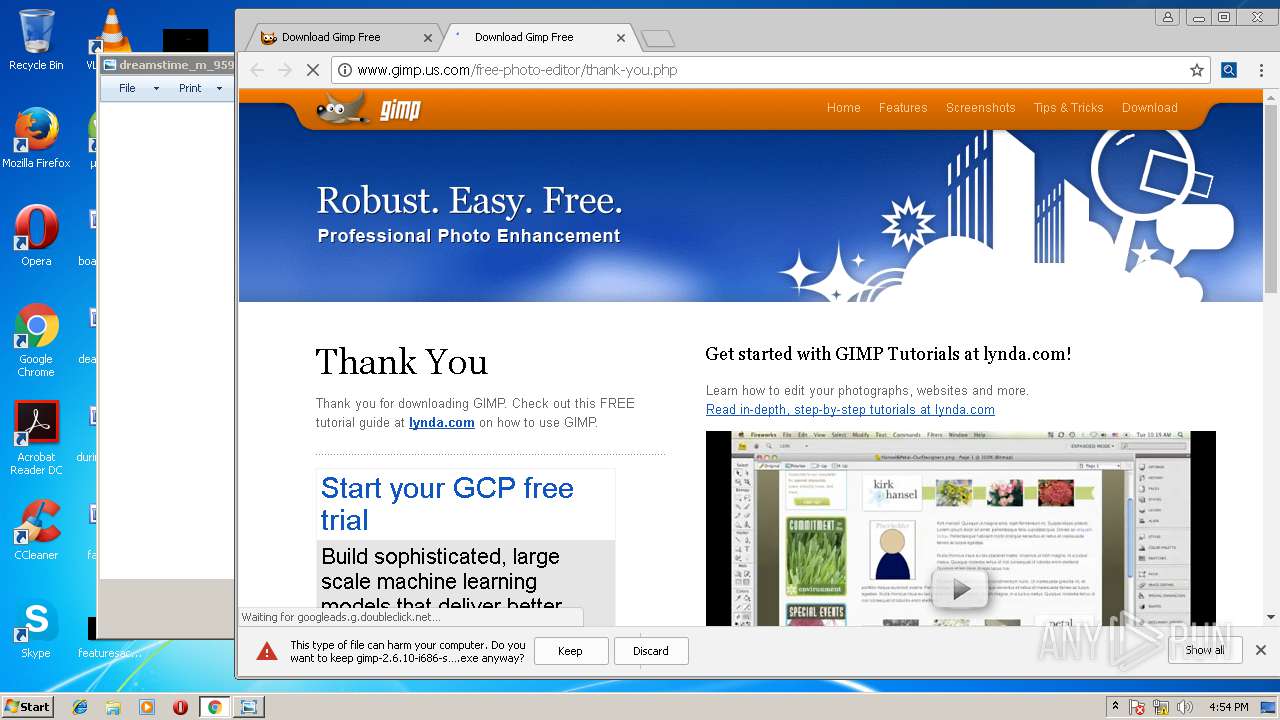1280x720 pixels.
Task: Click the page scrollbar down arrow
Action: tap(1271, 617)
